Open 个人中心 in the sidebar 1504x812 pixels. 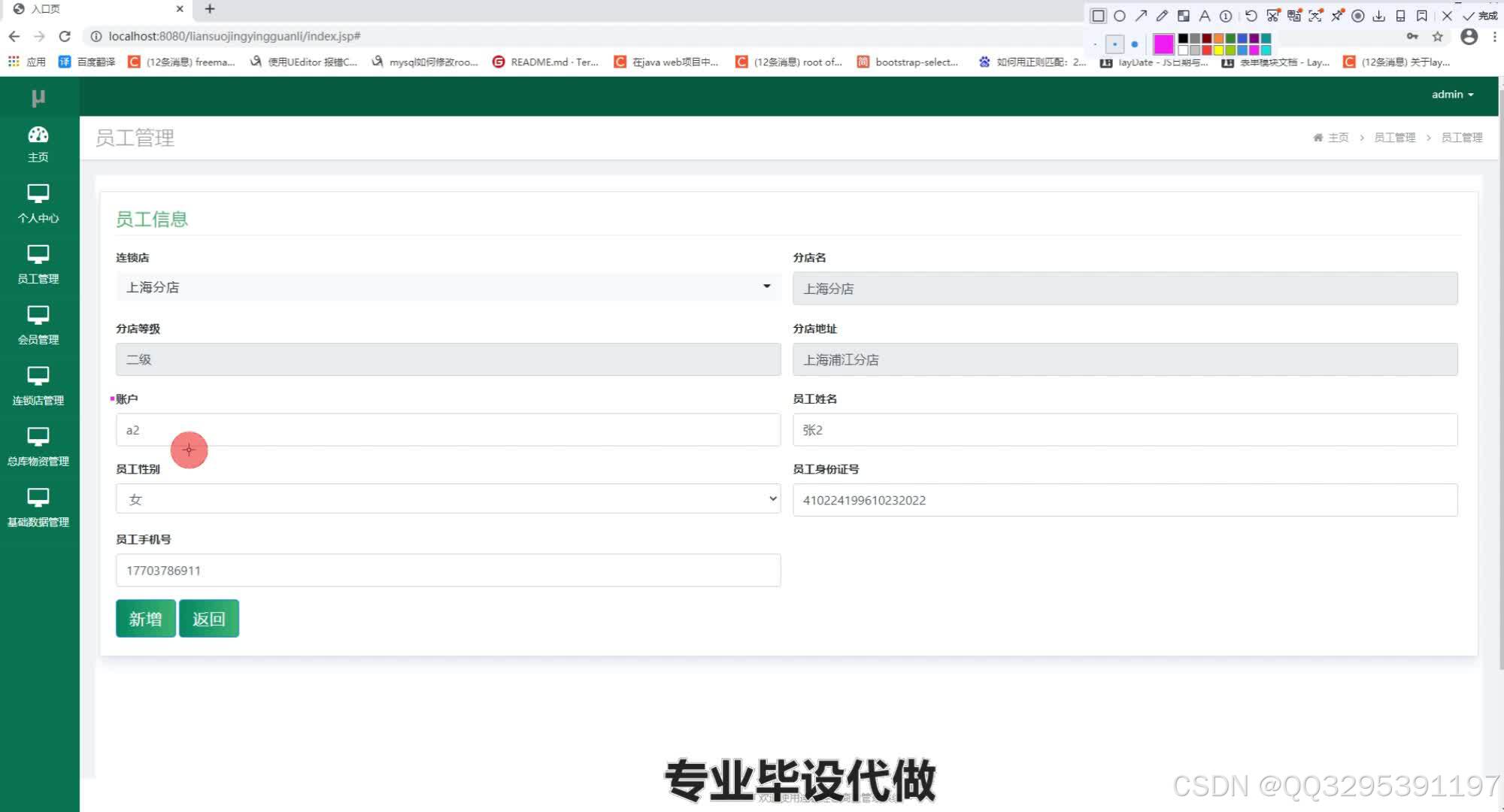pos(38,205)
